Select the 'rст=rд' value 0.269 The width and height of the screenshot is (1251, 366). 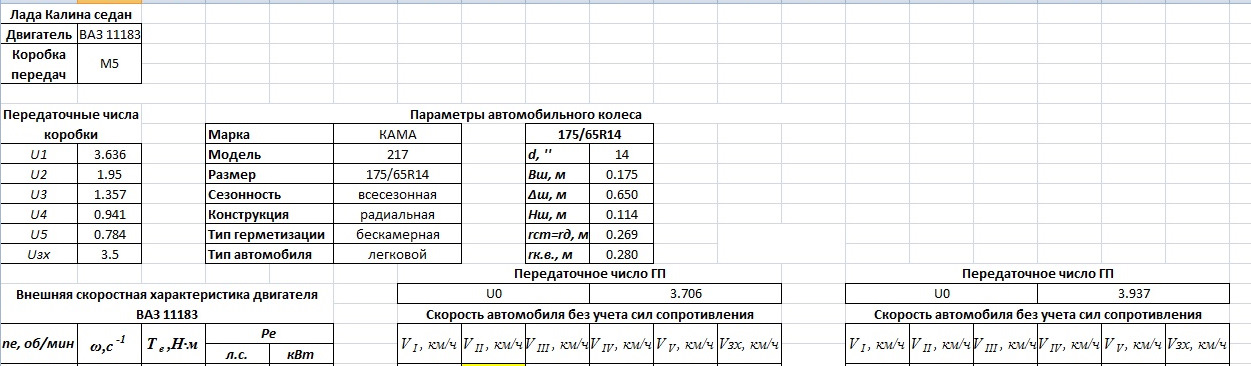(621, 235)
